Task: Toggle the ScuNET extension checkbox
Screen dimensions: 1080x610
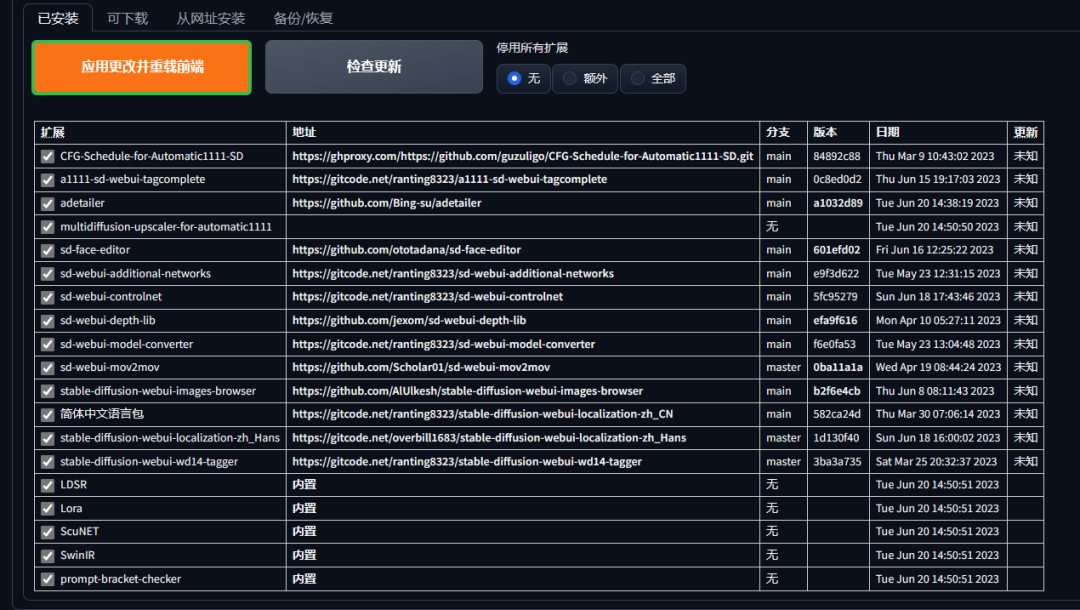Action: tap(48, 532)
